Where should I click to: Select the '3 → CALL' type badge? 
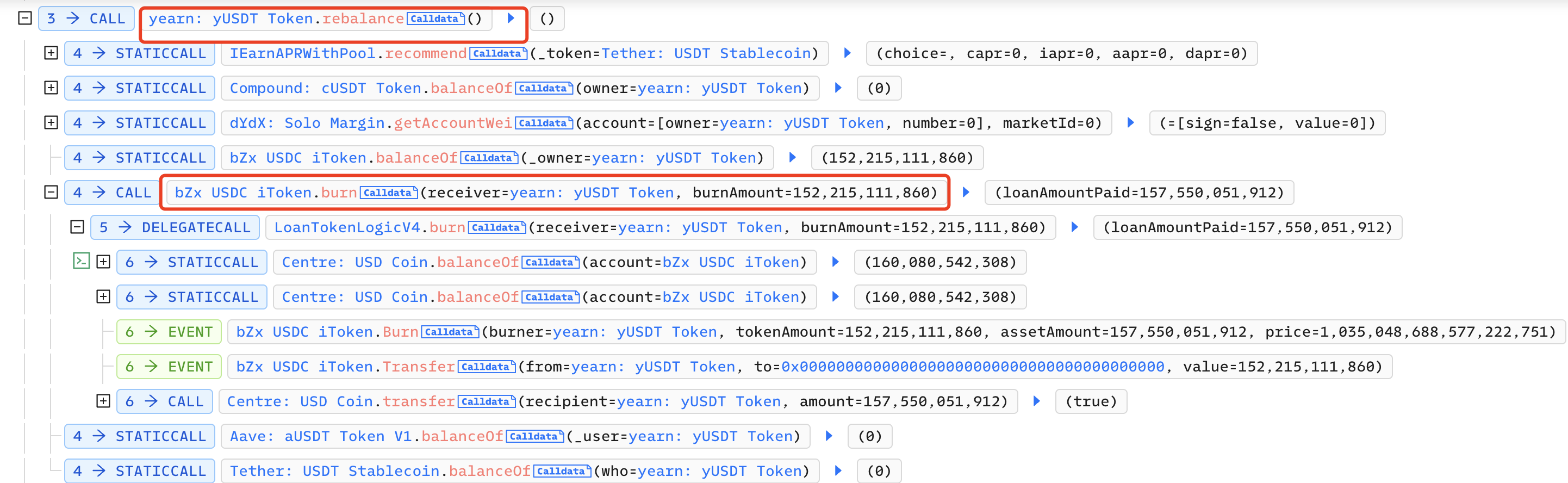(86, 19)
